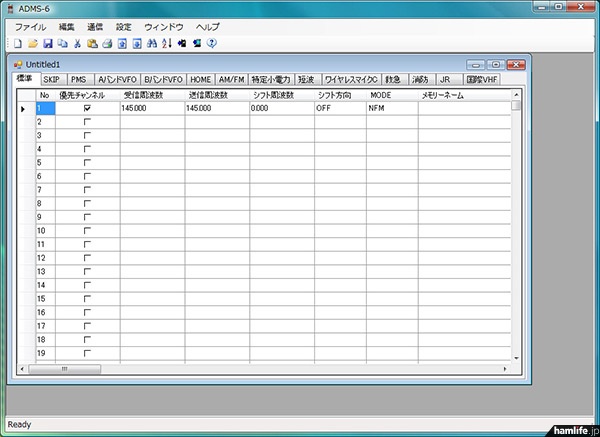Tick the priority channel checkbox in row 10
Screen dimensions: 600x437
[87, 230]
